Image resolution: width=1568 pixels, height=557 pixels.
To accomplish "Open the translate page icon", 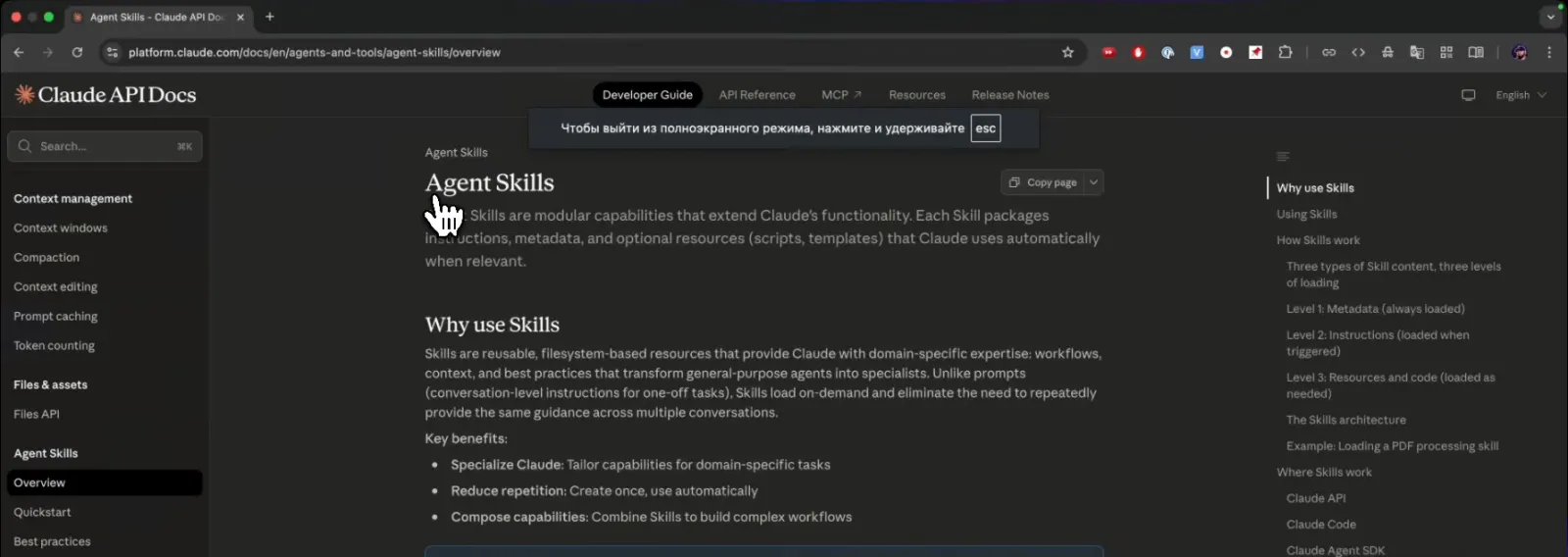I will click(x=1417, y=52).
